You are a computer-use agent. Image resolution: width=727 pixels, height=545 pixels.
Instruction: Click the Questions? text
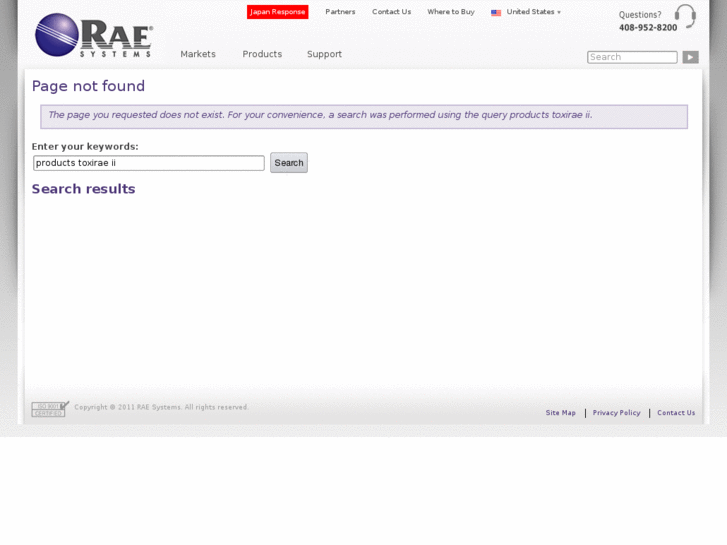click(640, 14)
